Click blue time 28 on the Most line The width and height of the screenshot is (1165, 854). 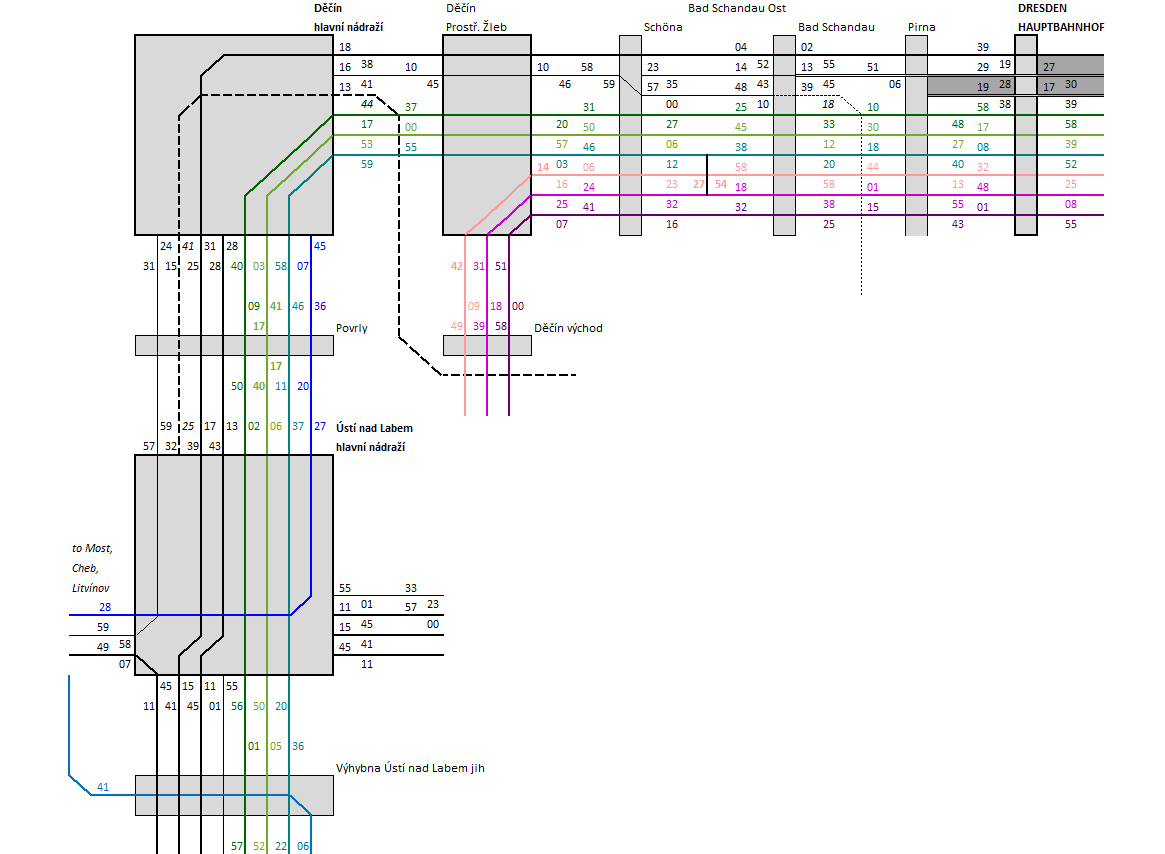[x=105, y=607]
